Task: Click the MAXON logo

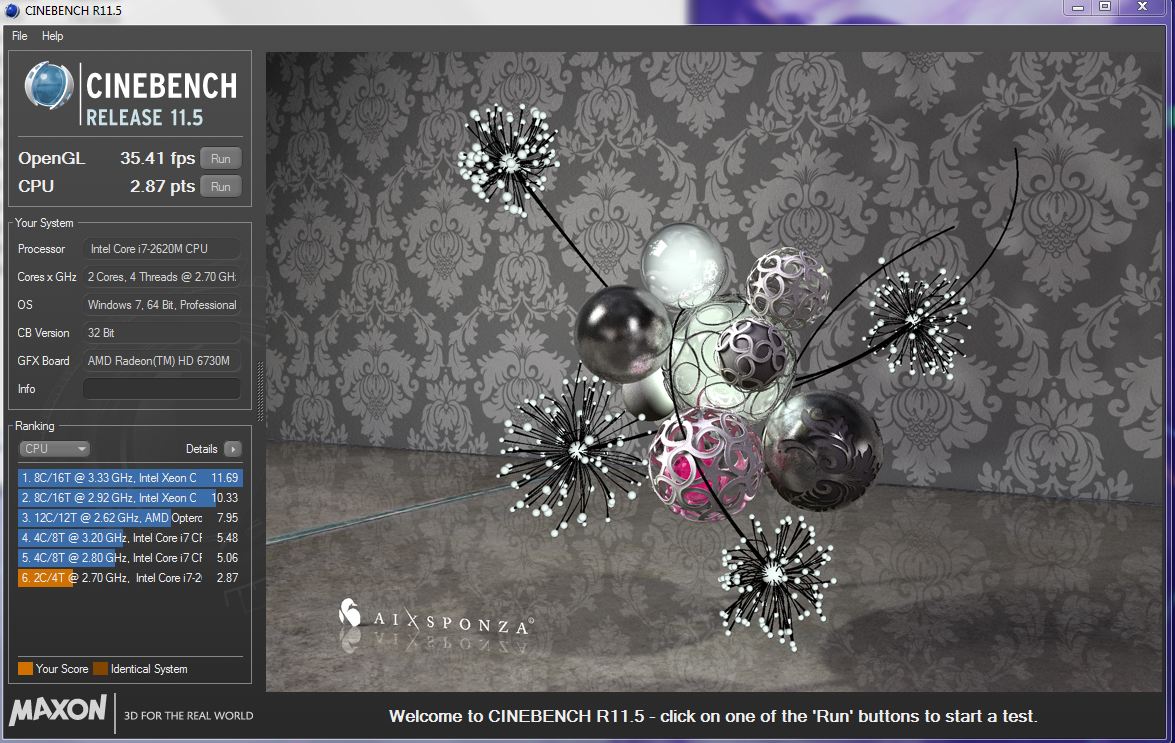Action: (x=58, y=709)
